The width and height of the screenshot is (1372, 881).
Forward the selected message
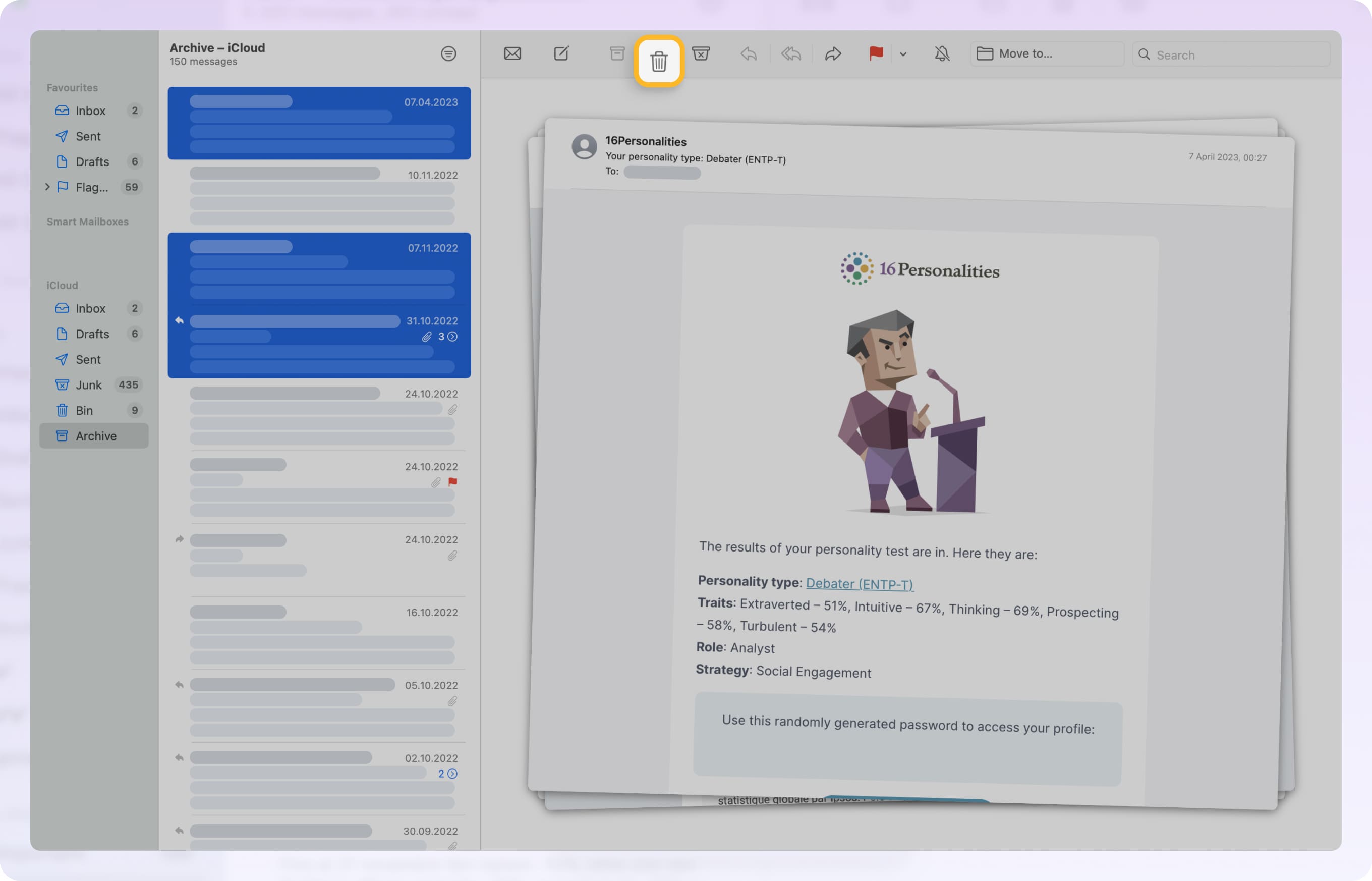833,54
